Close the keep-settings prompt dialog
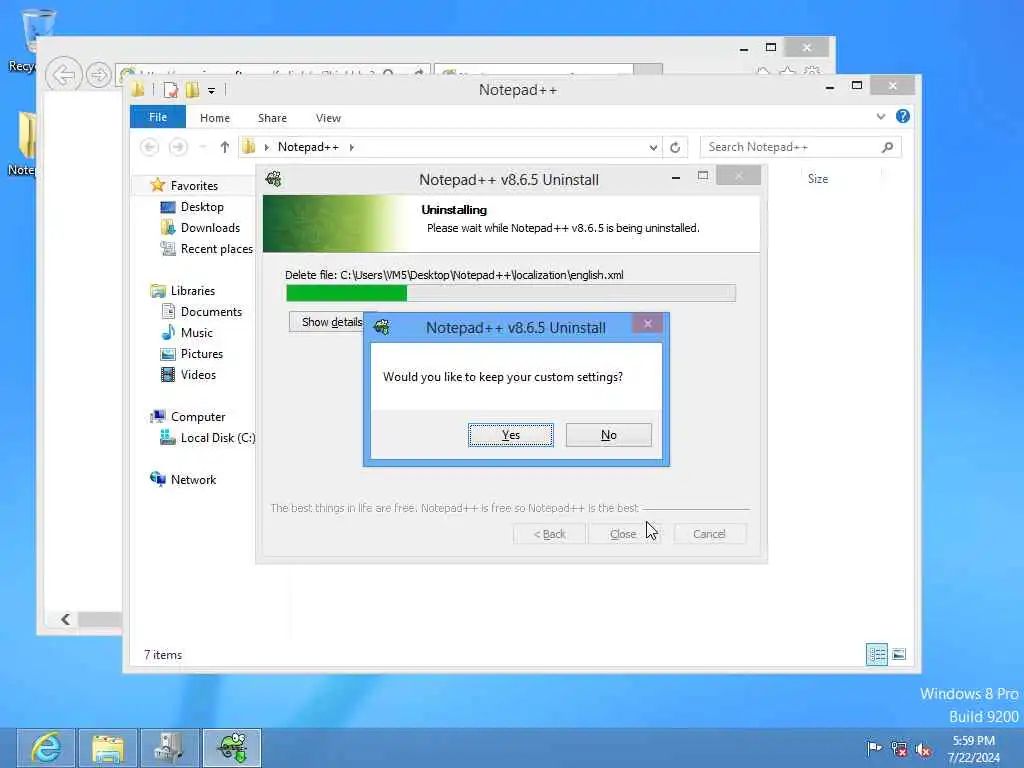1024x768 pixels. [x=647, y=323]
